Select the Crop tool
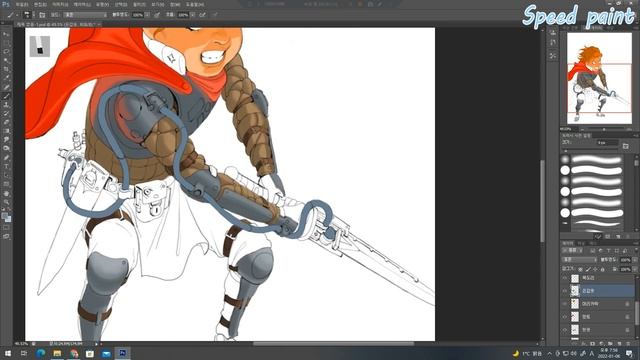This screenshot has width=640, height=360. coord(6,69)
